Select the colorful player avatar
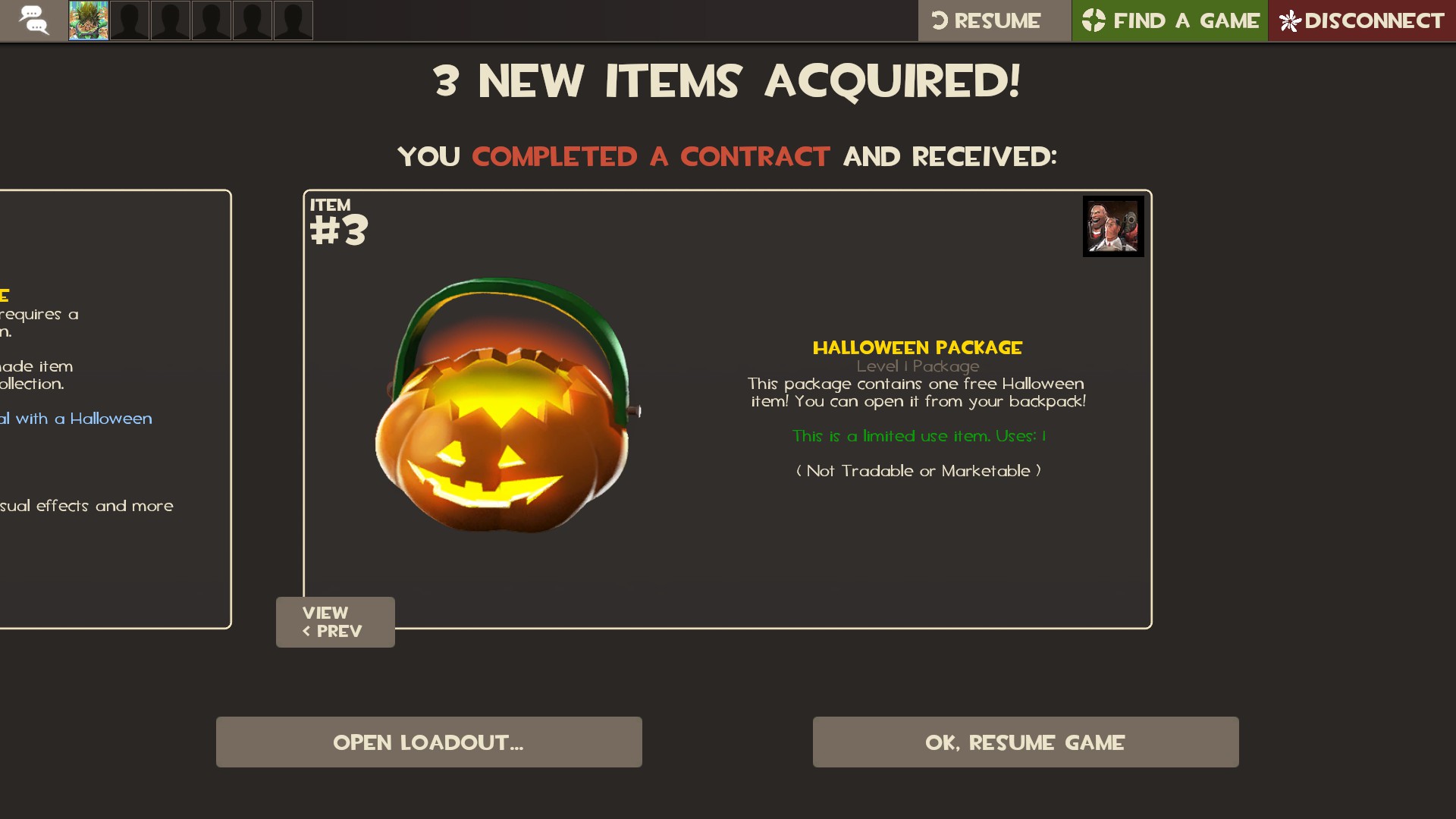 [89, 20]
